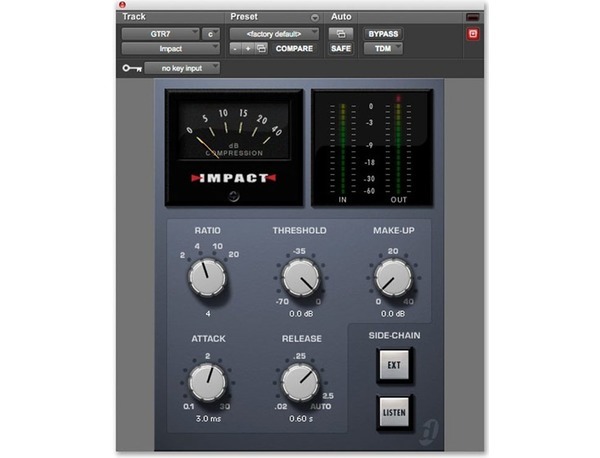Click the round emblem below IMPACT logo
The width and height of the screenshot is (600, 458).
click(x=234, y=196)
